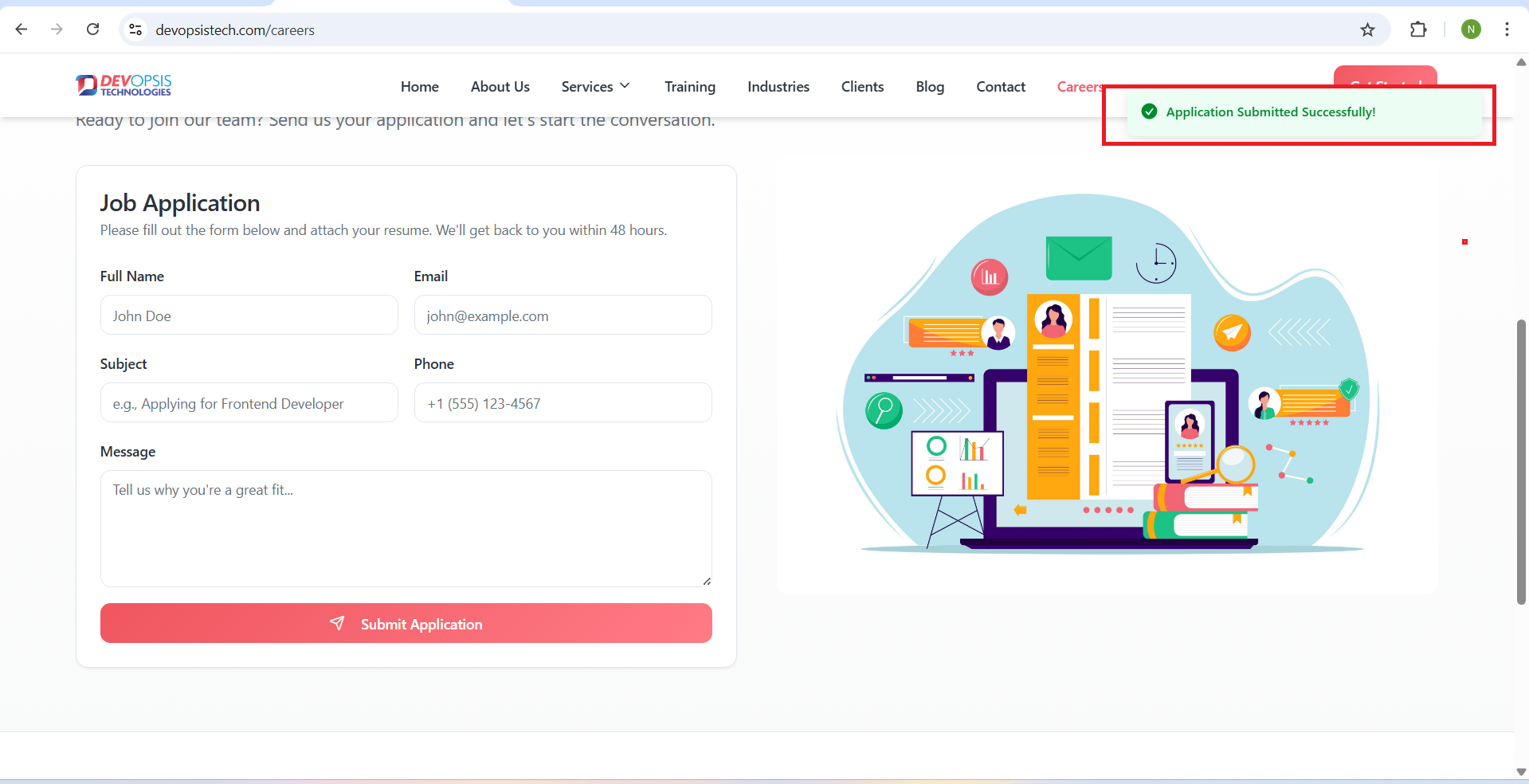The image size is (1529, 784).
Task: Click the Devopsis Technologies logo
Action: pos(123,85)
